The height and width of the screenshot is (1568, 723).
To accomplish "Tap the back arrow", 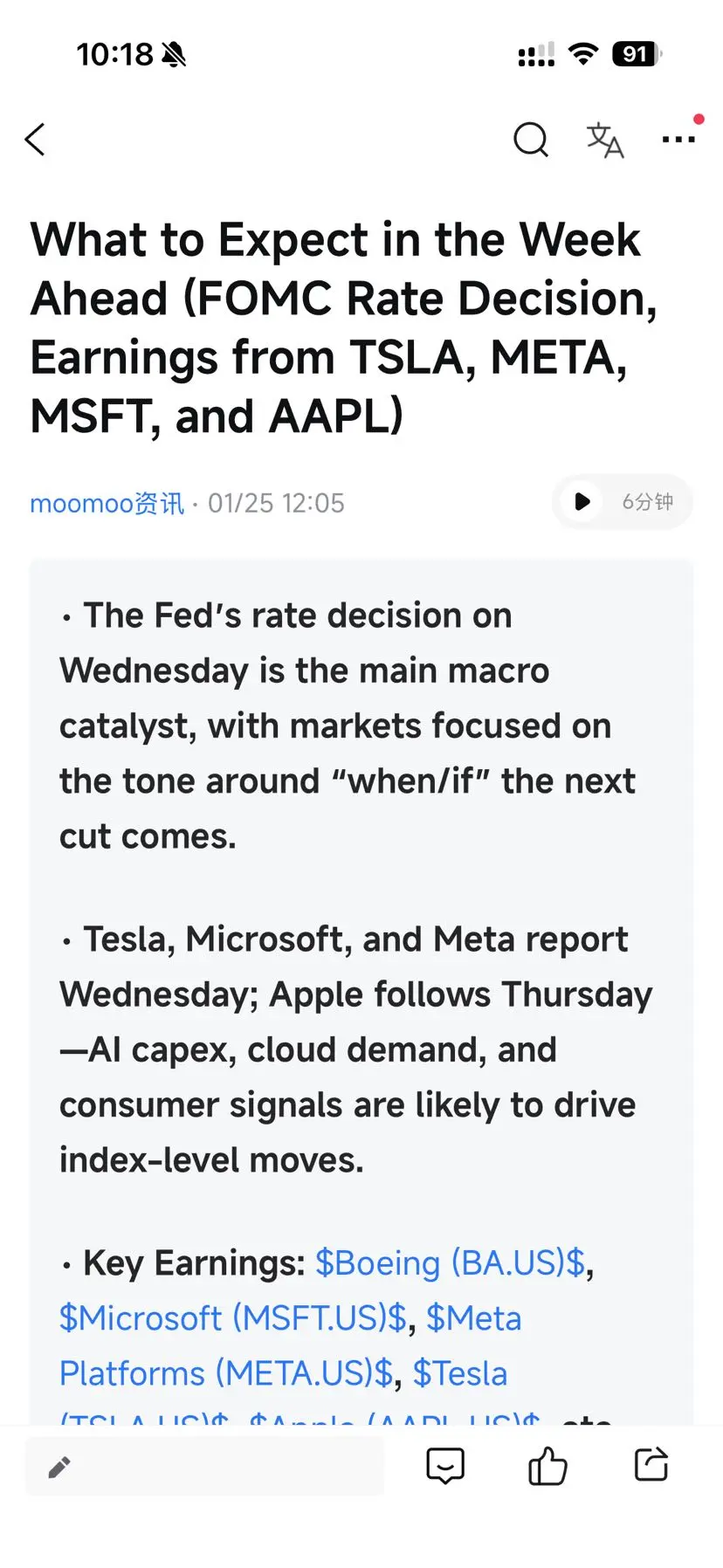I will coord(35,140).
